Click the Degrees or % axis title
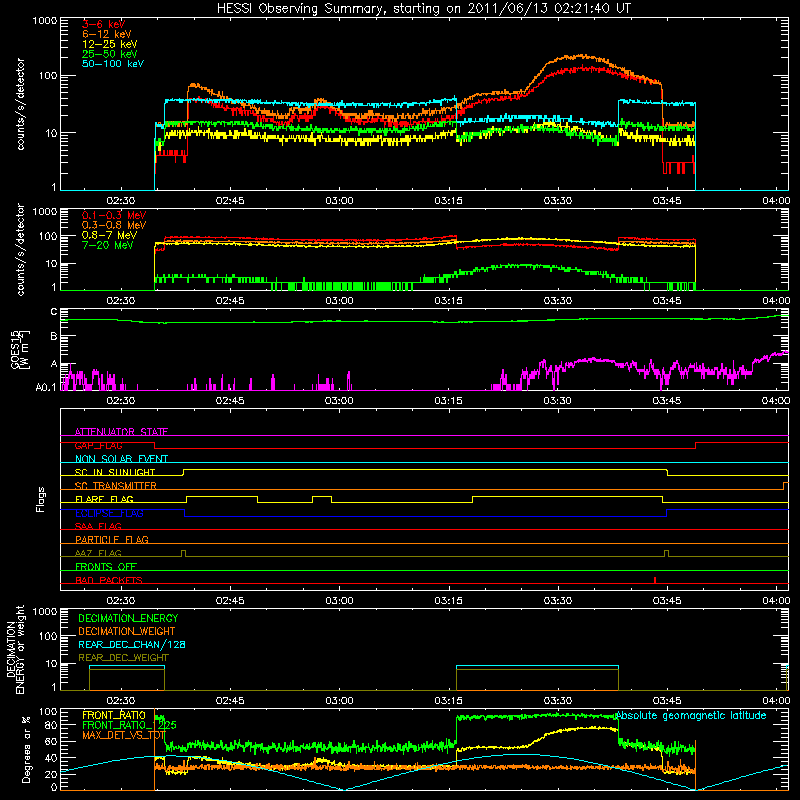 [x=26, y=749]
